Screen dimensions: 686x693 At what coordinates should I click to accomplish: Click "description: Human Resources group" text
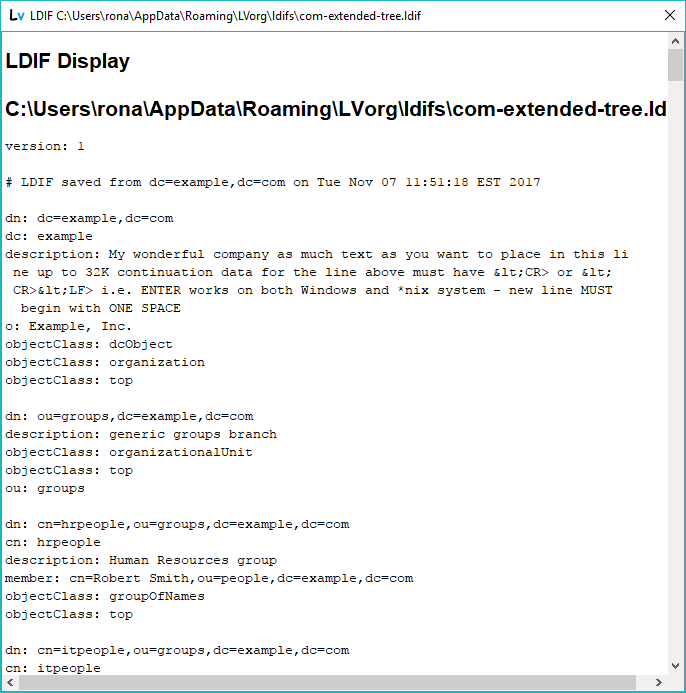[140, 560]
